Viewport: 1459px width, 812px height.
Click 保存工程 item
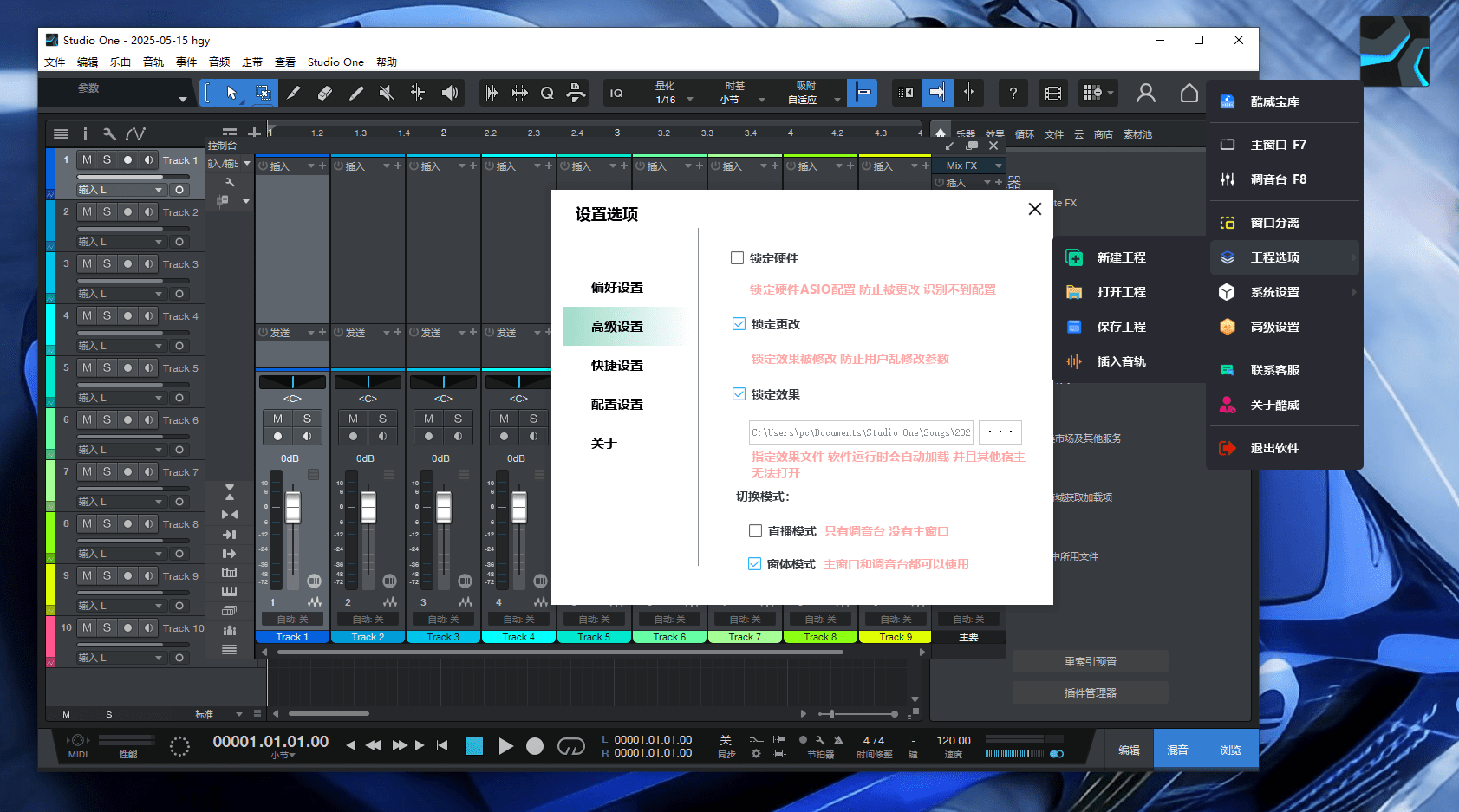click(1121, 327)
